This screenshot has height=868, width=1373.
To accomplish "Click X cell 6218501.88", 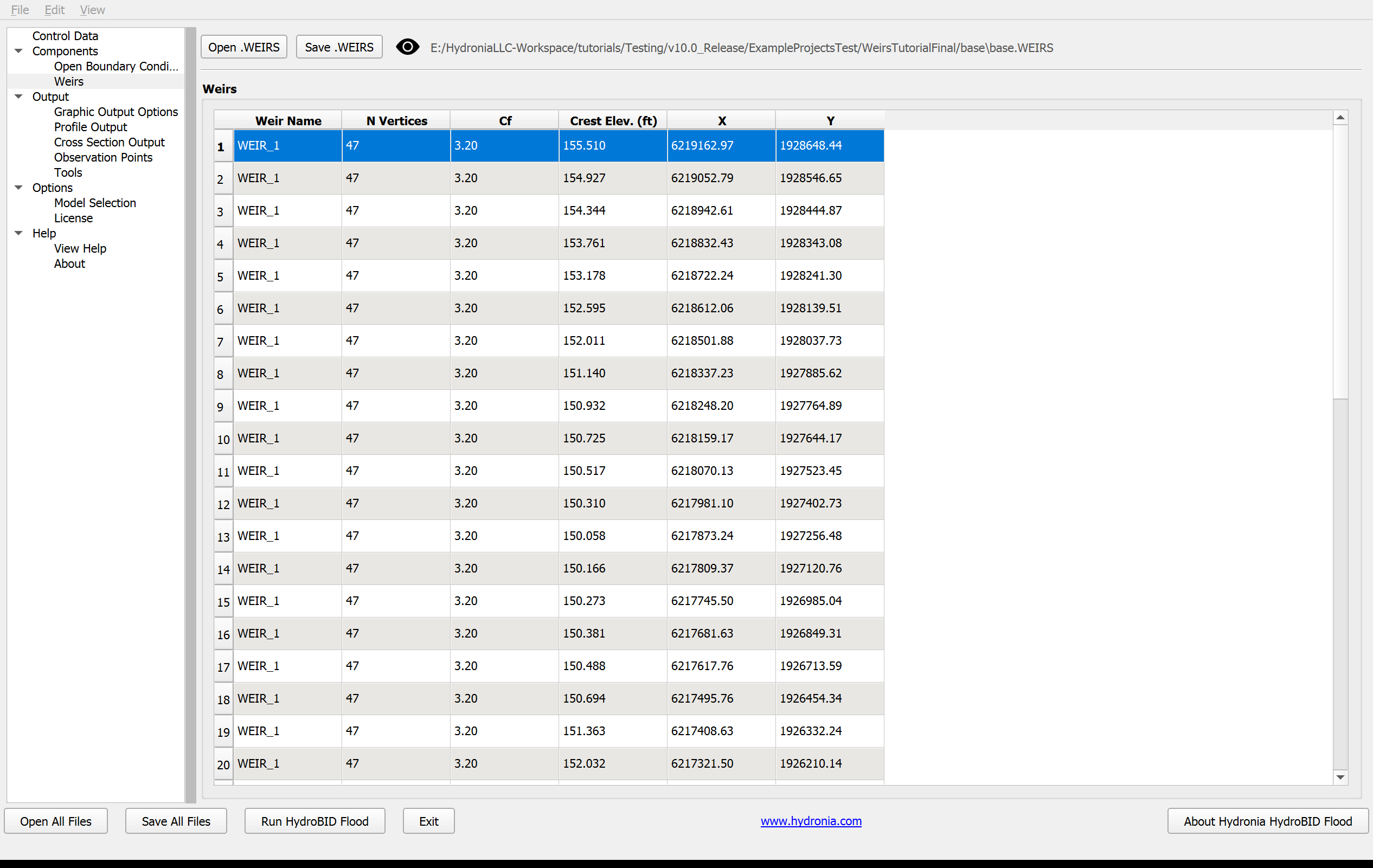I will pos(721,341).
